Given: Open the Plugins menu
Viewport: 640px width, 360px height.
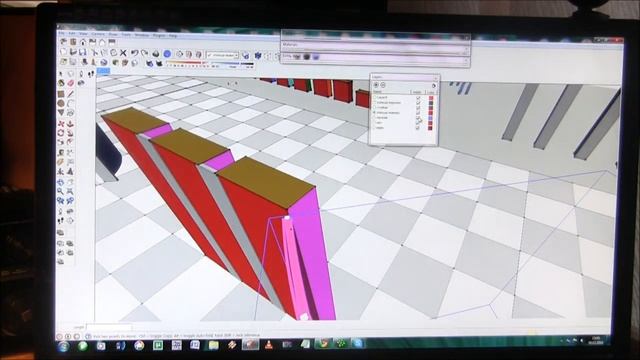Looking at the screenshot, I should click(x=159, y=36).
